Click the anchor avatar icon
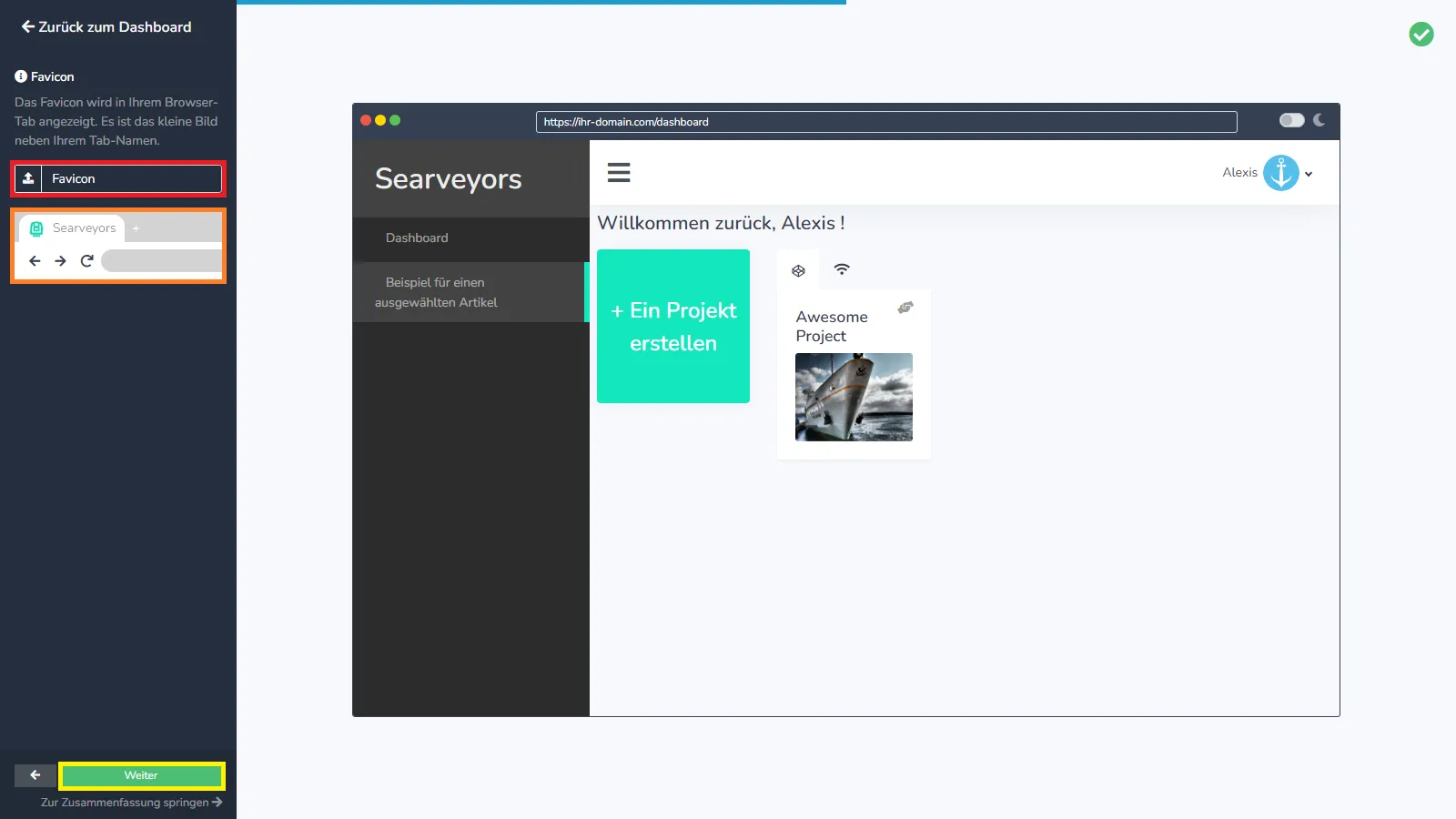 click(1281, 173)
